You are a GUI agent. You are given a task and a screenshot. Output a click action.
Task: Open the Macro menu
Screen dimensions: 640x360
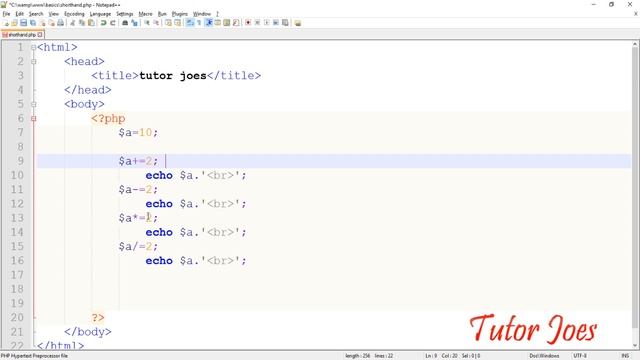[x=145, y=14]
